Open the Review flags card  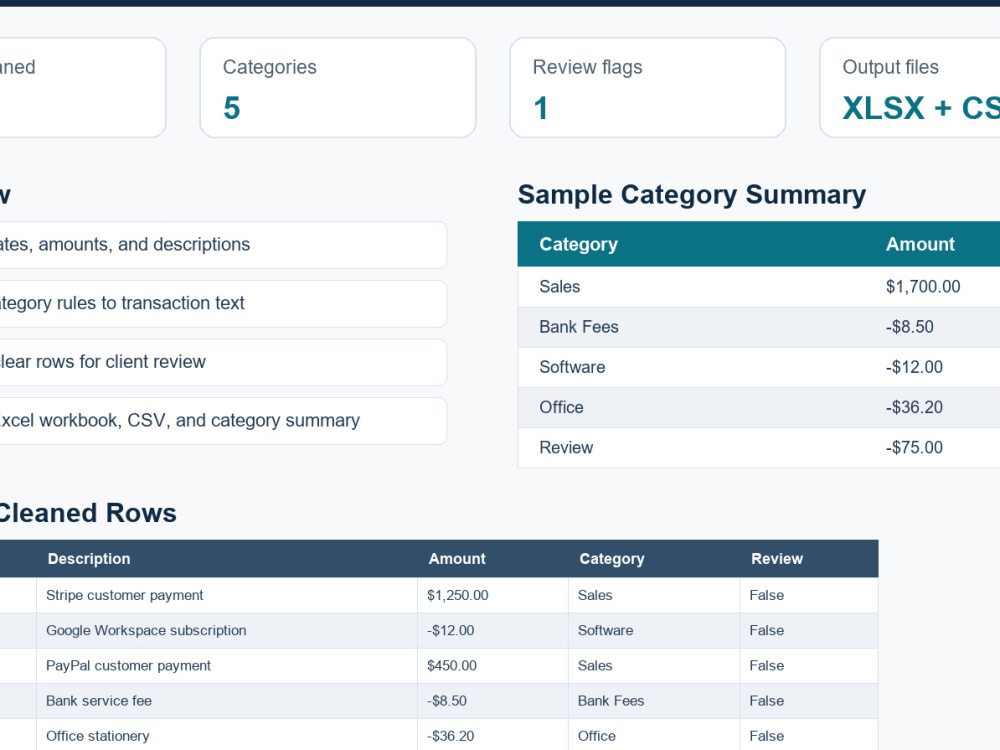(647, 87)
